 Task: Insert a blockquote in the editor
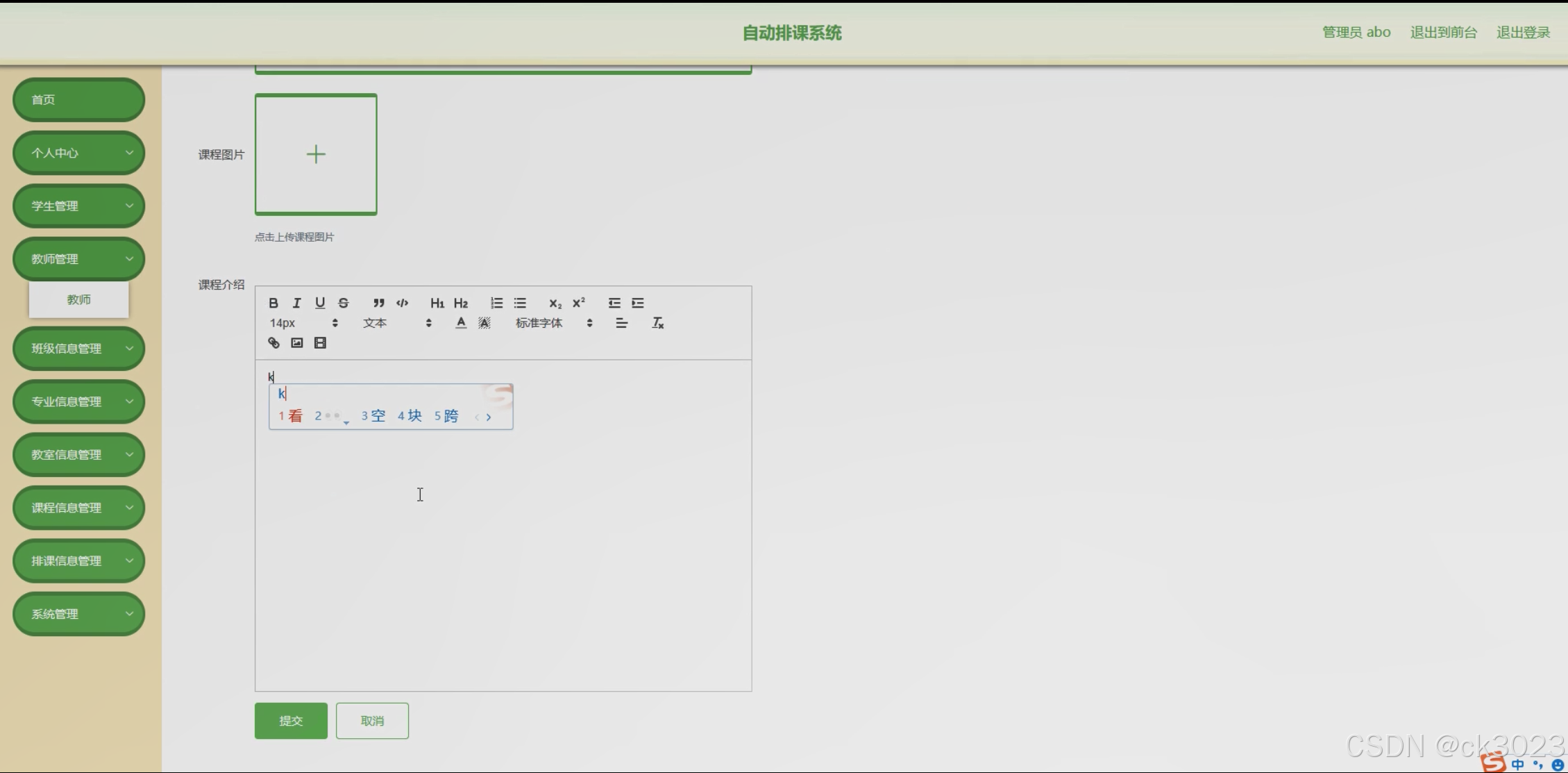[378, 303]
